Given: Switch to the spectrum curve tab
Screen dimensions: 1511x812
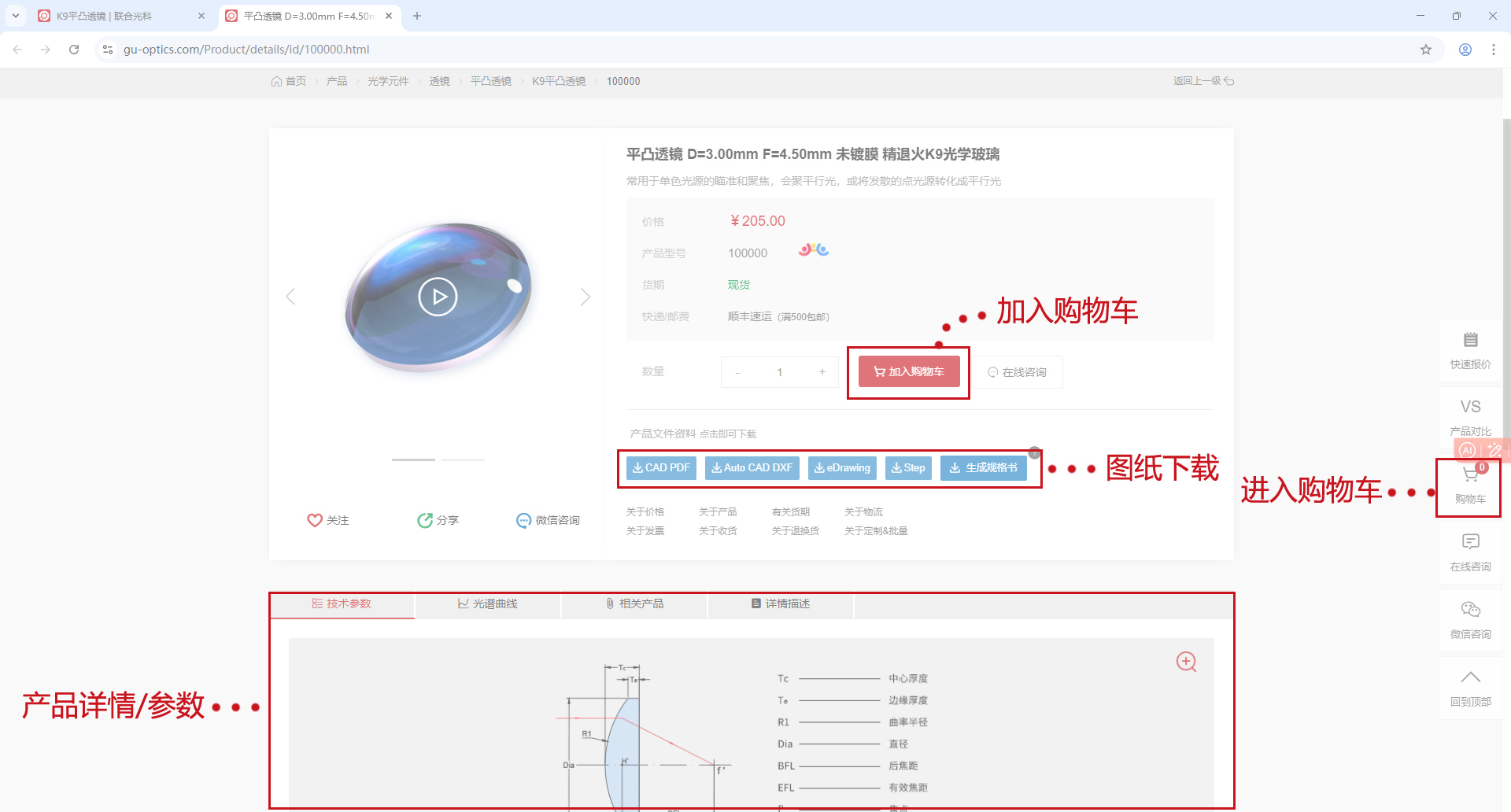Looking at the screenshot, I should click(488, 604).
